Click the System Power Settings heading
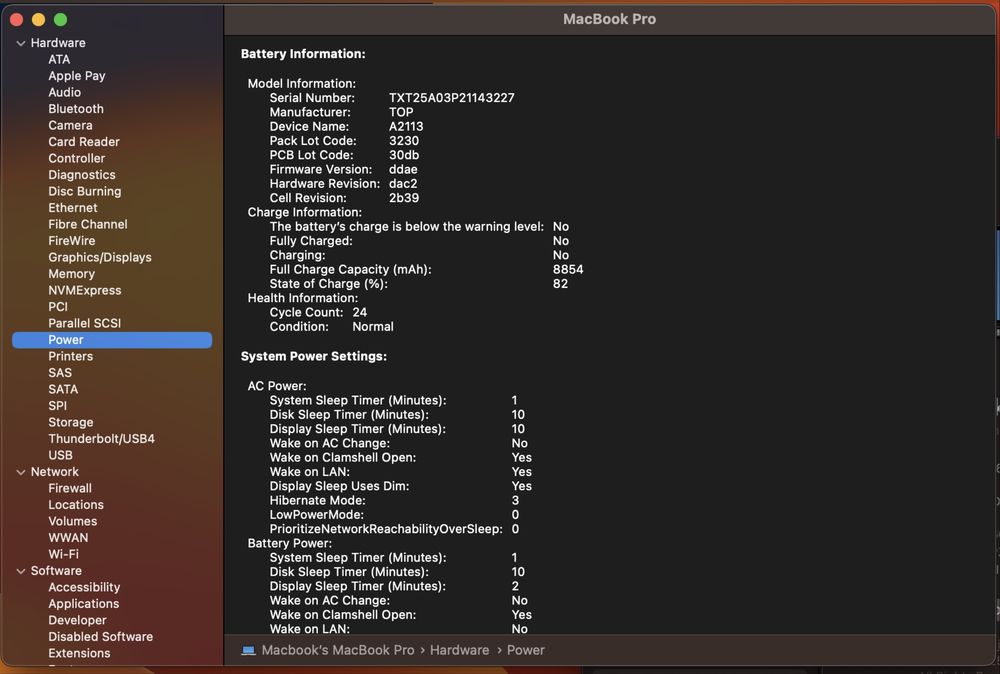This screenshot has width=1000, height=674. point(314,356)
